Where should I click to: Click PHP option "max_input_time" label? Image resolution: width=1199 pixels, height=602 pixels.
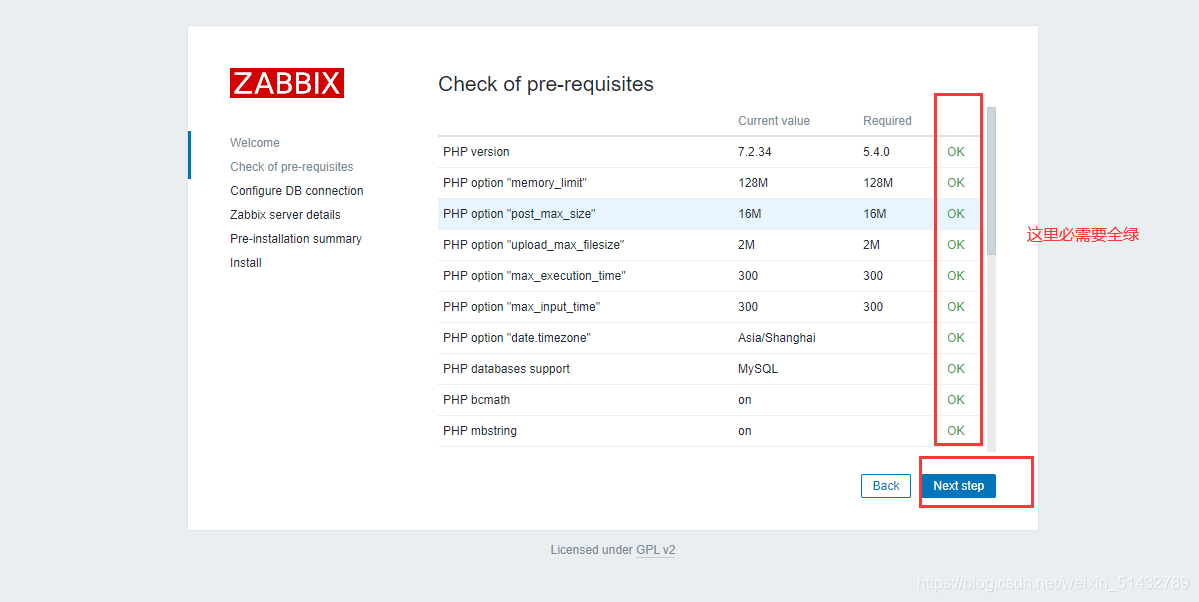pyautogui.click(x=522, y=307)
